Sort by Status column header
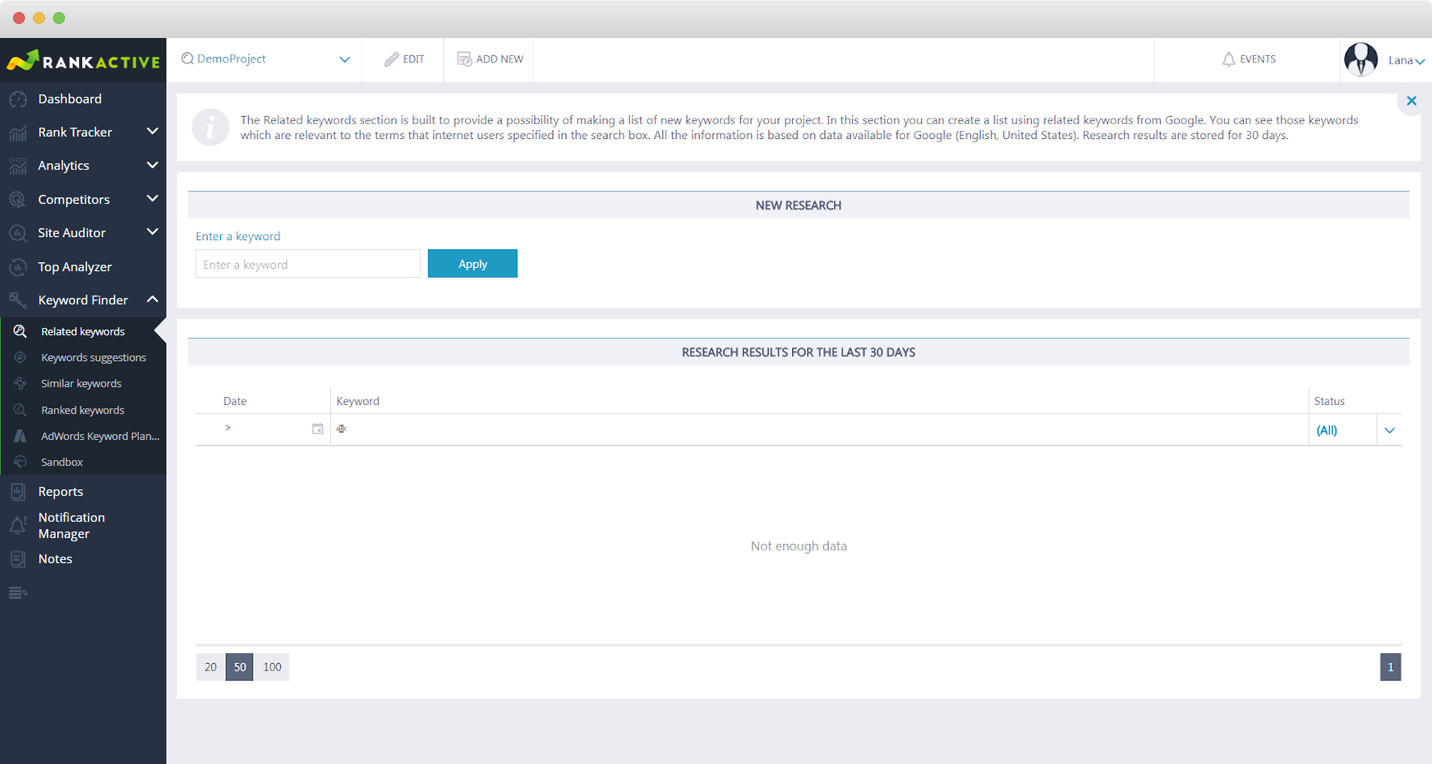This screenshot has height=764, width=1432. [x=1329, y=401]
